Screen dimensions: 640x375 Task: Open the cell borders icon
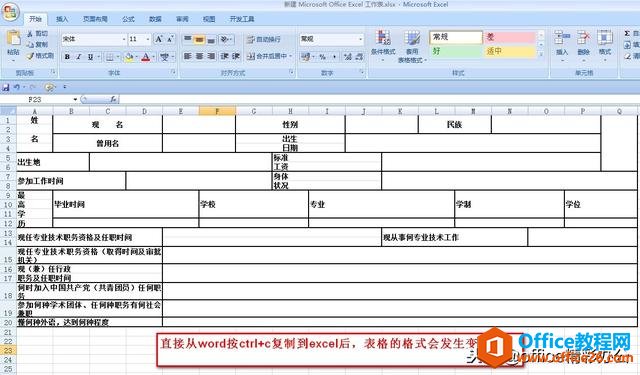click(110, 58)
